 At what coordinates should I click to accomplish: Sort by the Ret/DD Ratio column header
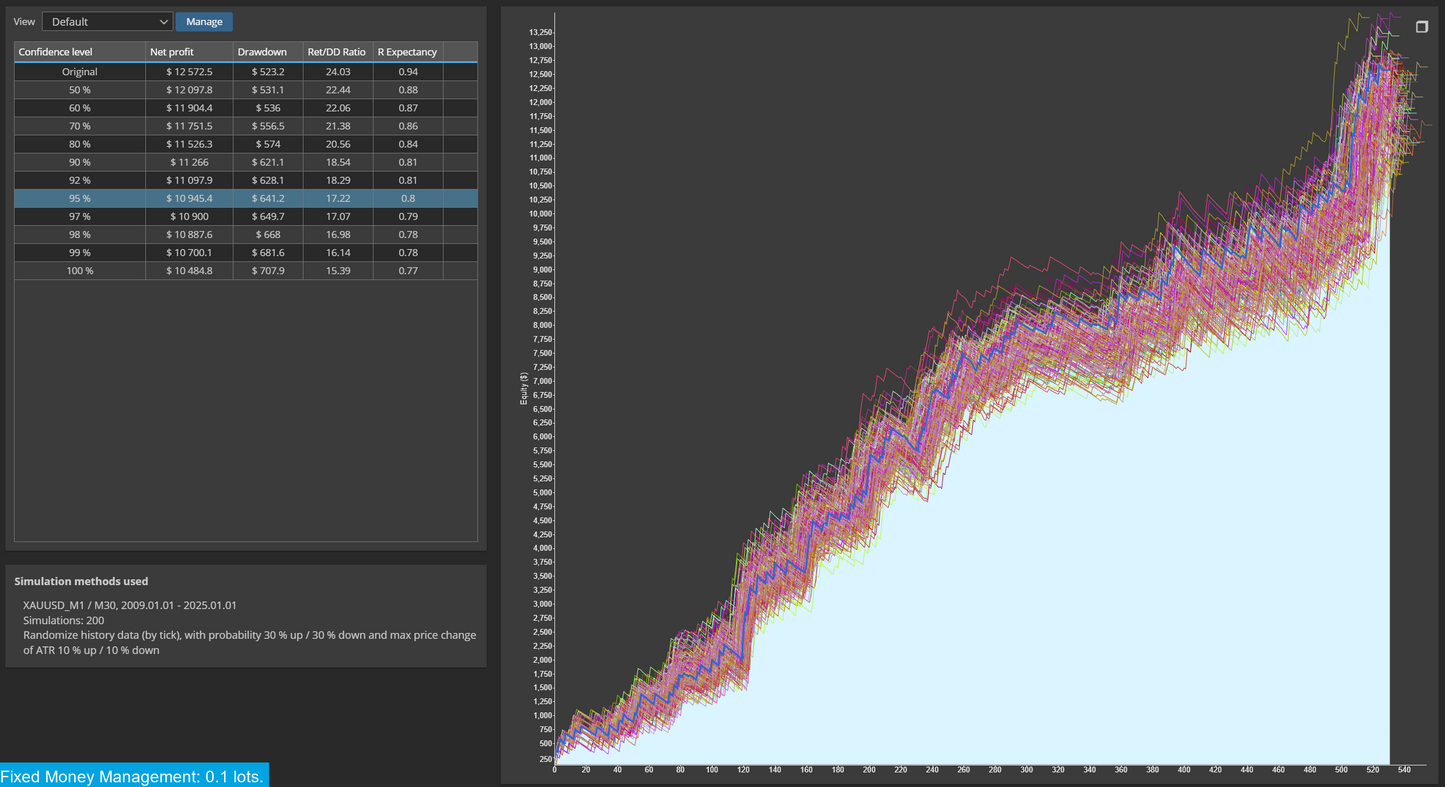coord(338,52)
